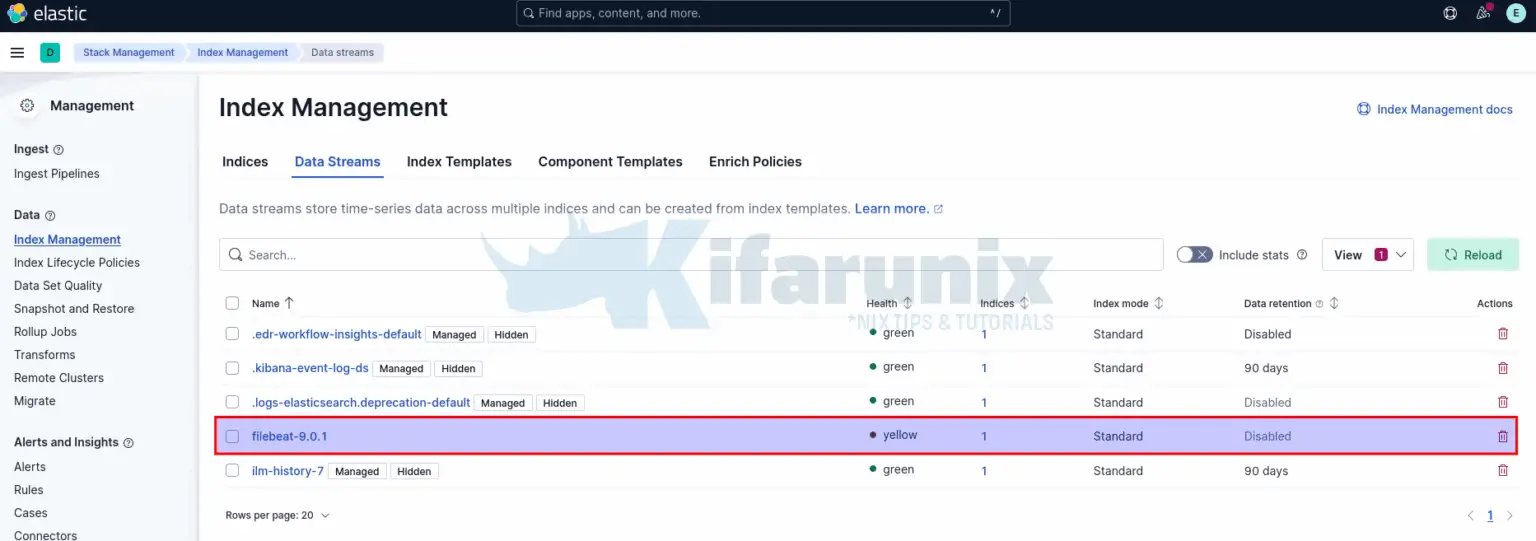This screenshot has height=541, width=1536.
Task: Open Snapshot and Restore in sidebar
Action: [74, 309]
